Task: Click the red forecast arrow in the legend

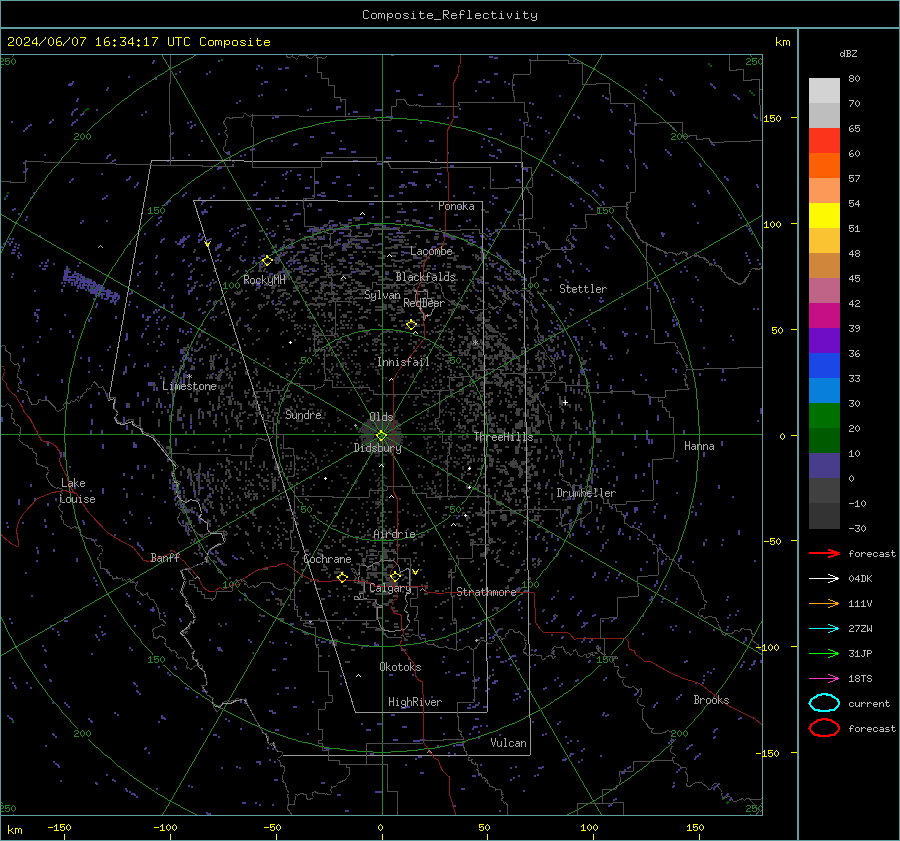Action: pos(824,553)
